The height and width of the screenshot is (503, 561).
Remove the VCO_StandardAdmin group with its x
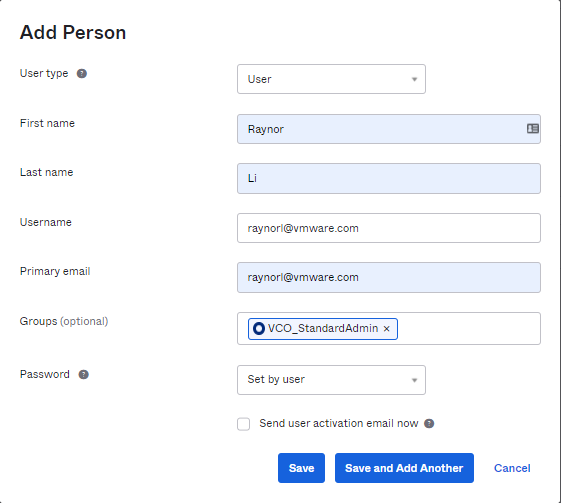point(386,328)
